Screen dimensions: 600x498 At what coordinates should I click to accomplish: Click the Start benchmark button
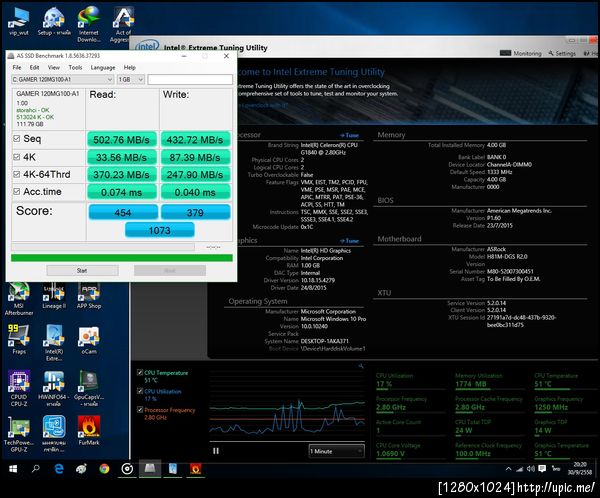coord(82,271)
